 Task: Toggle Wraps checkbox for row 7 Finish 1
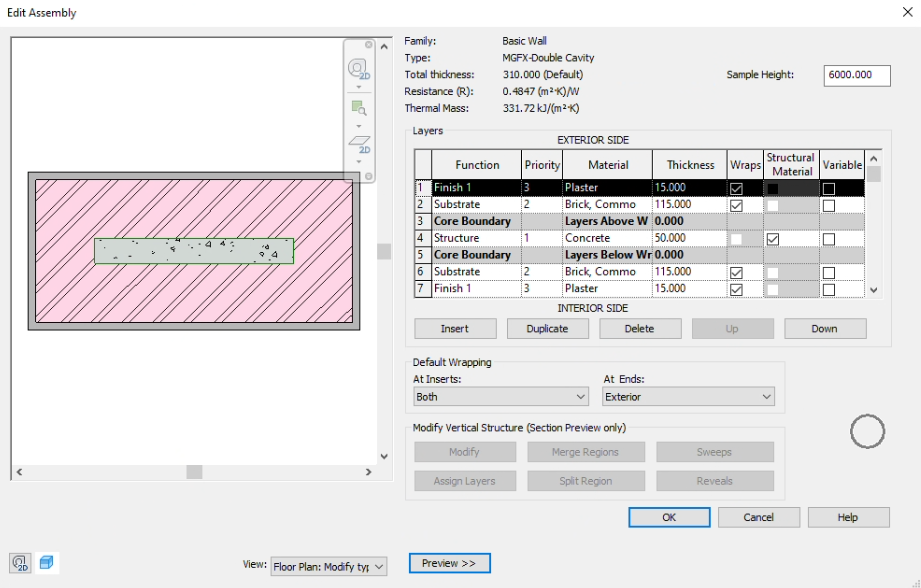736,290
